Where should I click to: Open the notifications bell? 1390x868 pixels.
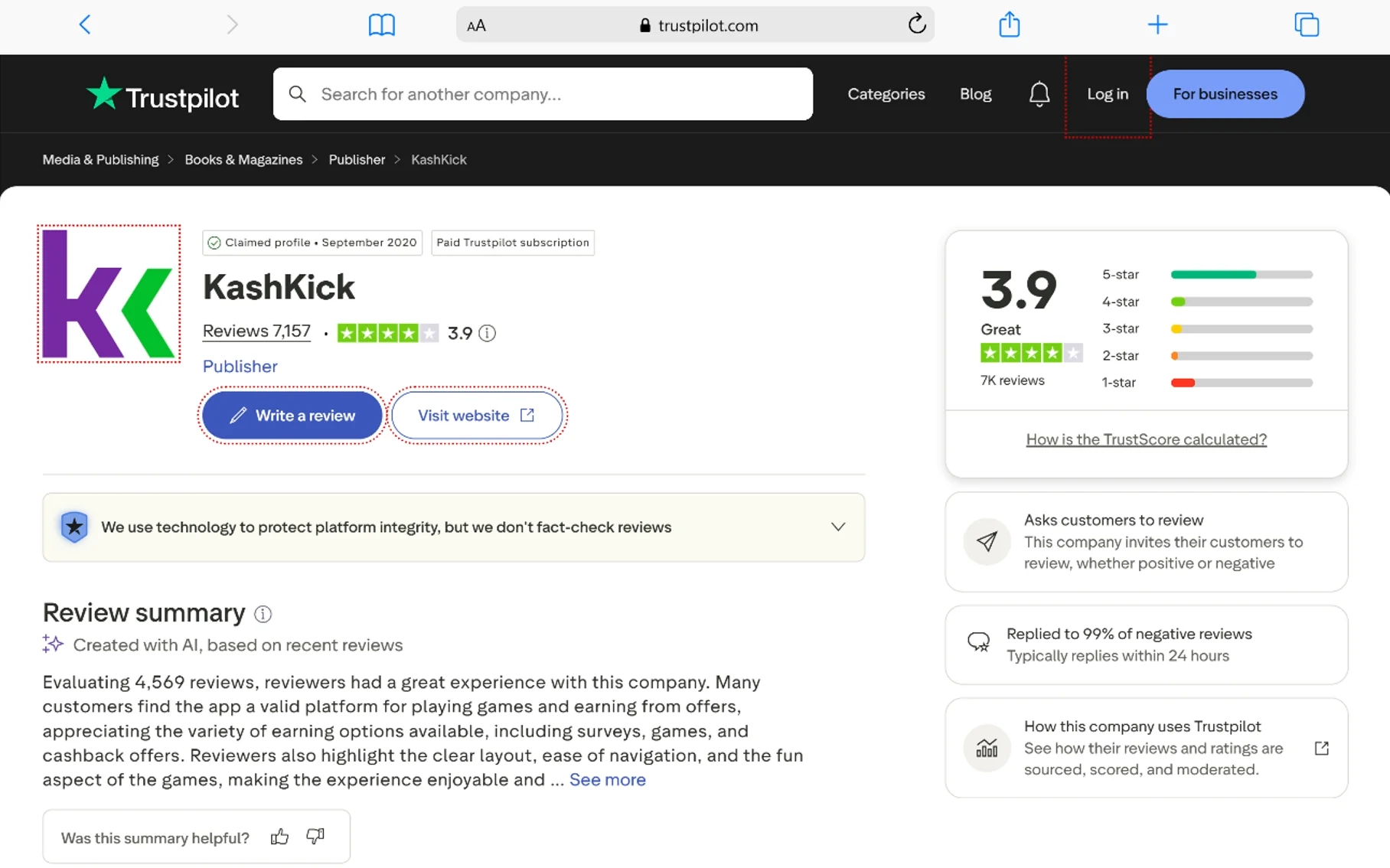point(1039,94)
